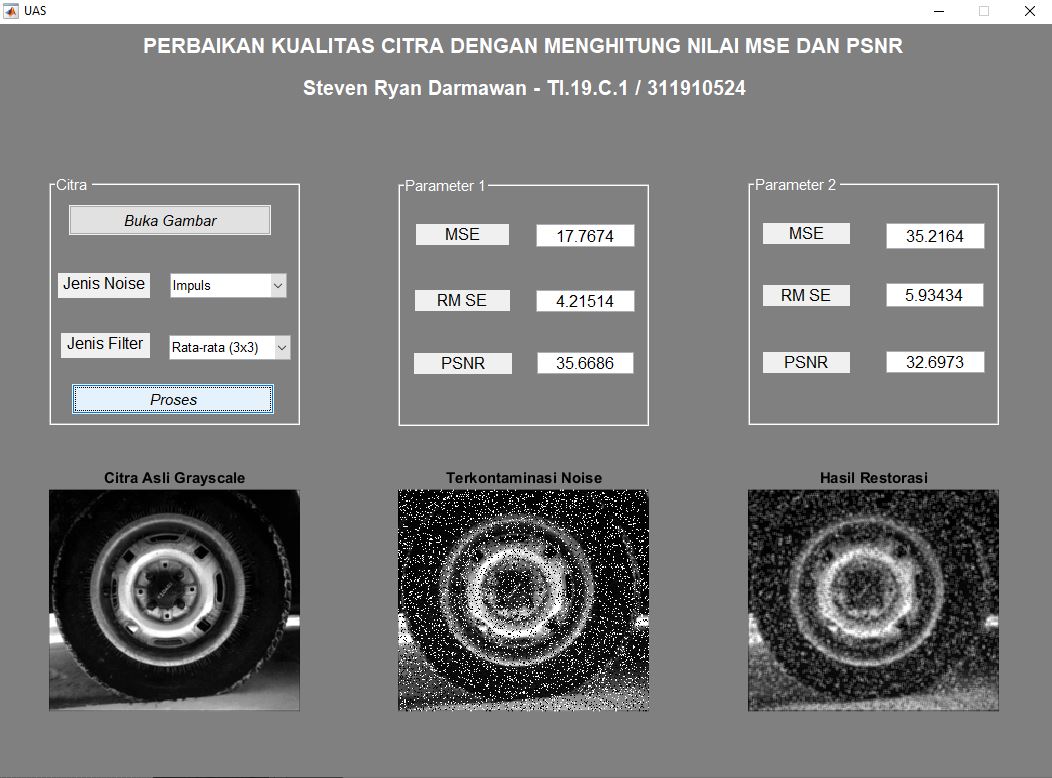The image size is (1052, 778).
Task: Select the MSE value field showing 17.7674
Action: (x=585, y=235)
